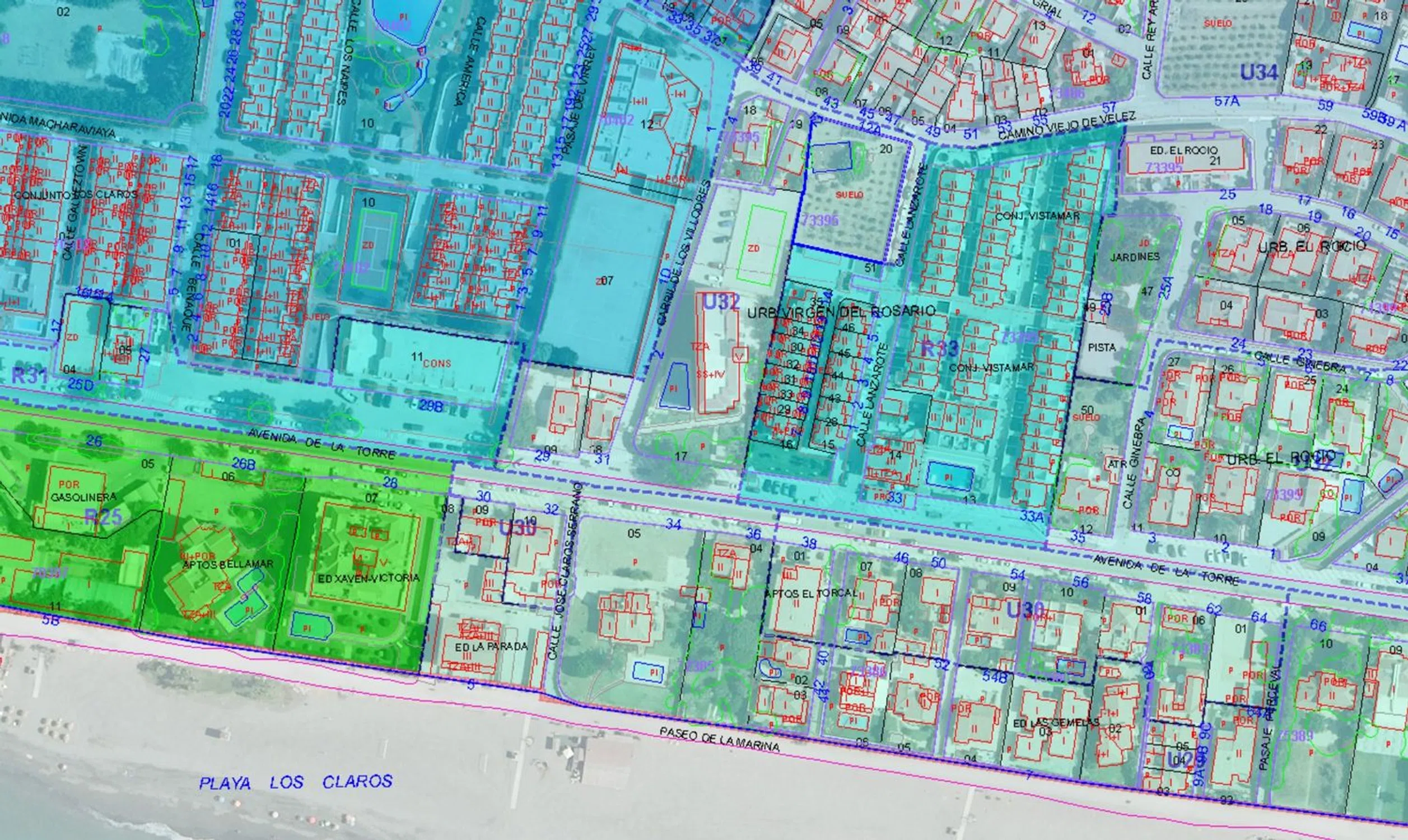This screenshot has width=1408, height=840.
Task: Click the PASEO DE LA MARINA street label
Action: coord(719,739)
